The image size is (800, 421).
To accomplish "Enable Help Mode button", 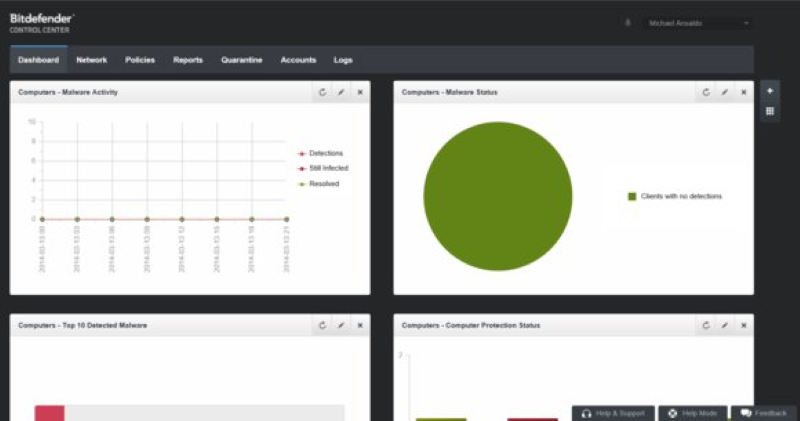I will tap(693, 413).
